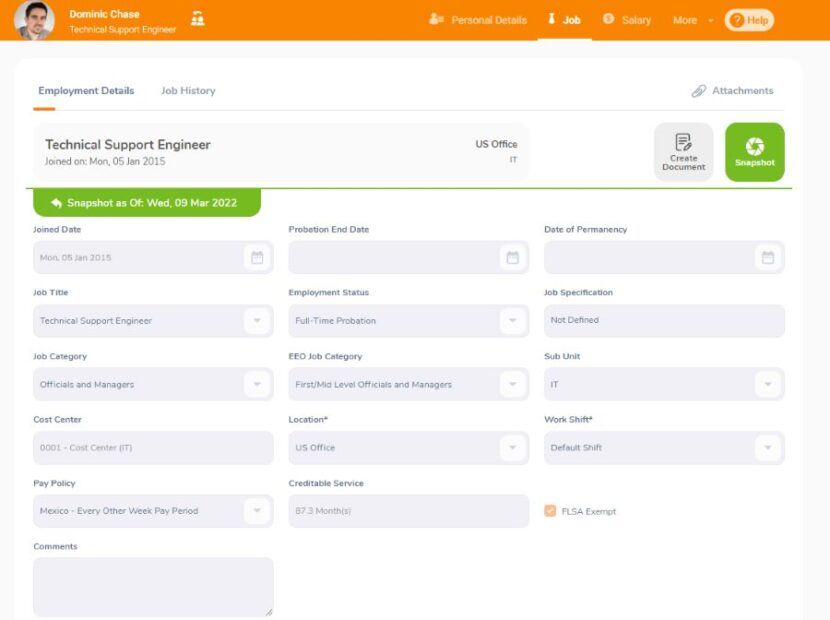Open the employee directory icon beside Dominic Chase
The height and width of the screenshot is (620, 830).
pyautogui.click(x=197, y=18)
